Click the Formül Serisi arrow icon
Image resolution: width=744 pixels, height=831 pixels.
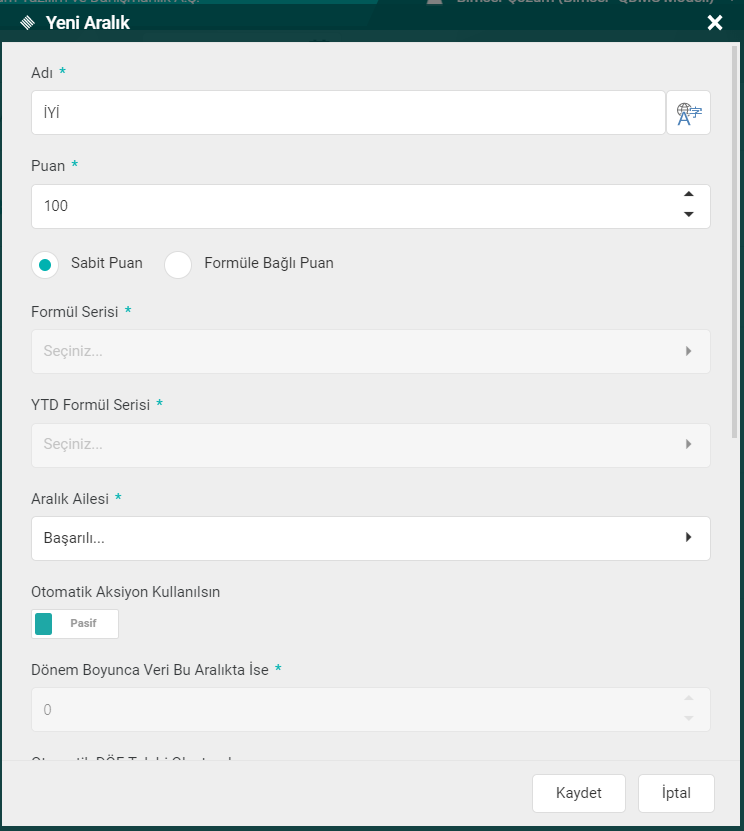click(688, 352)
